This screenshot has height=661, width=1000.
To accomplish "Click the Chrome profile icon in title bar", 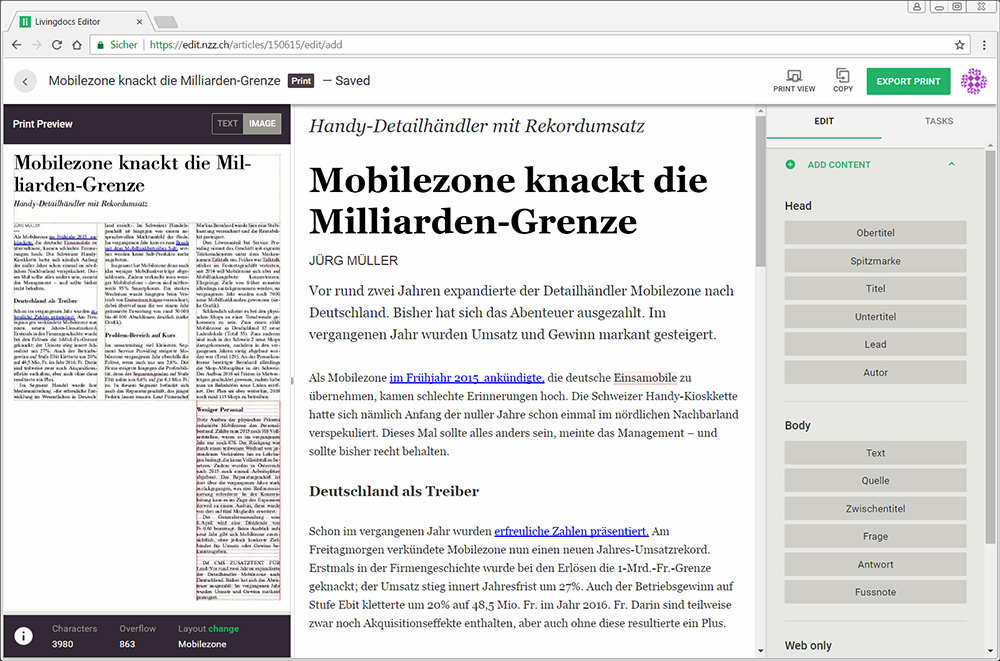I will pyautogui.click(x=916, y=6).
